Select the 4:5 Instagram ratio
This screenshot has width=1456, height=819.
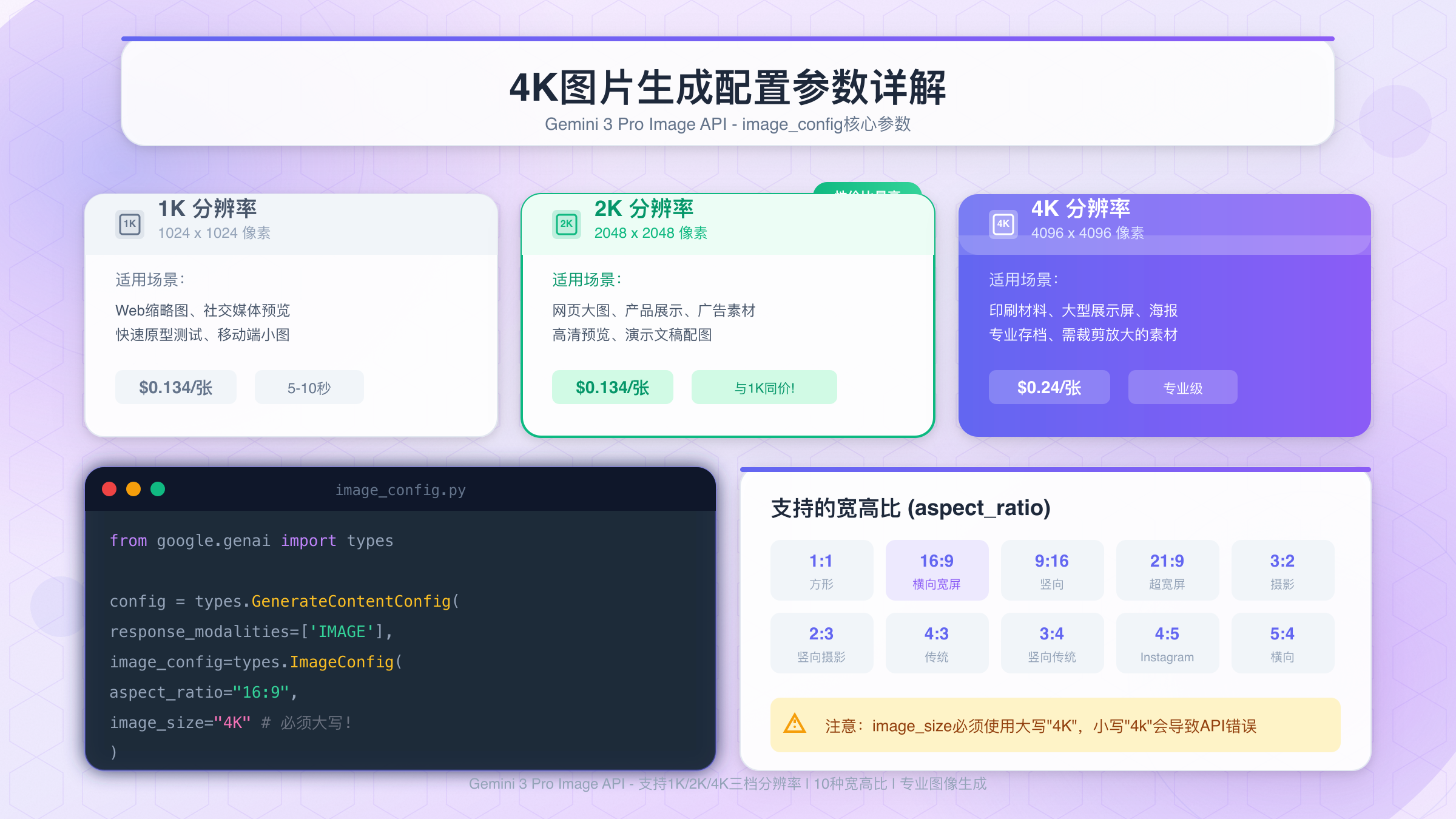click(1167, 643)
